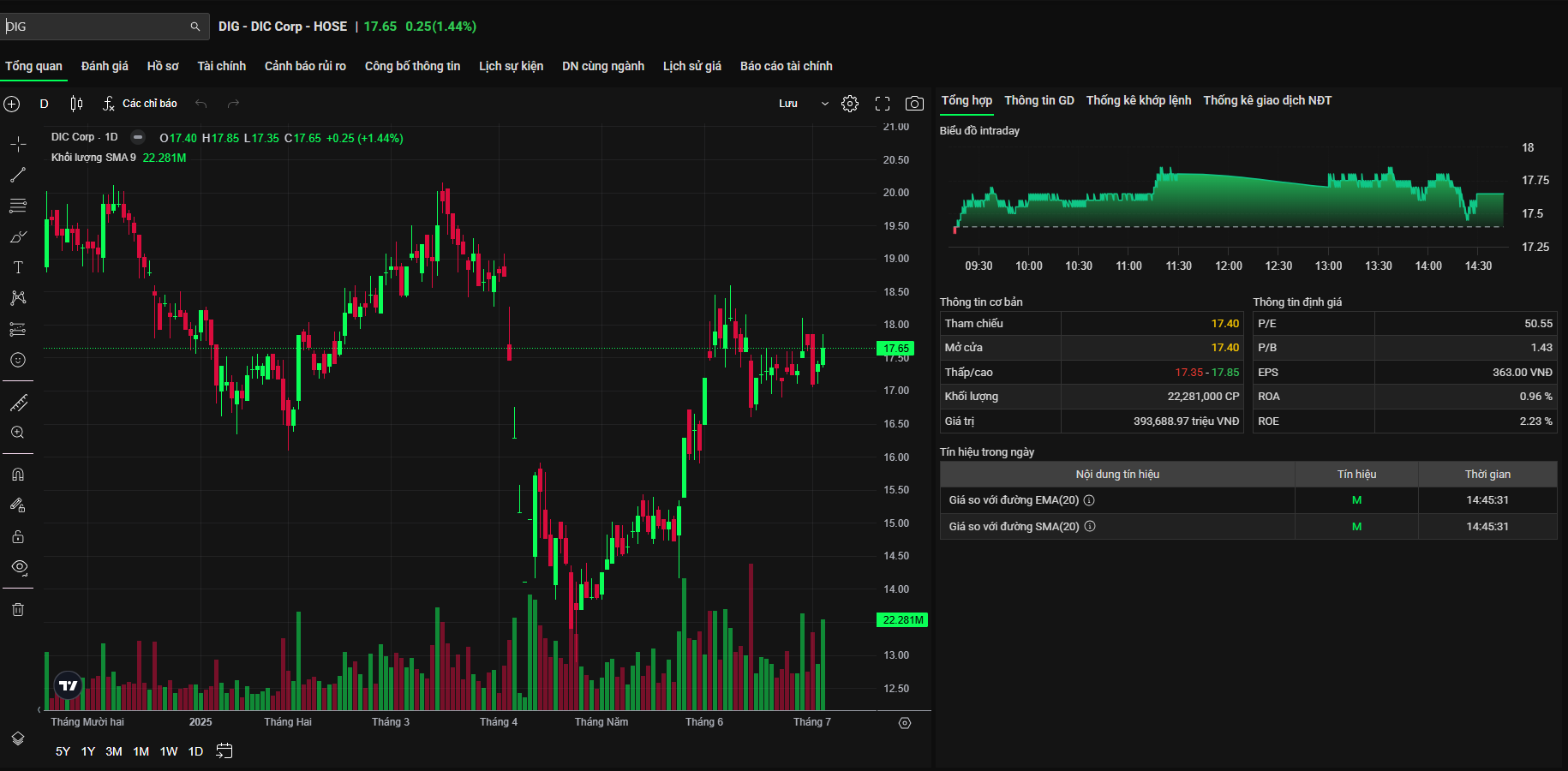Toggle stay in drawing mode
The height and width of the screenshot is (771, 1568).
pyautogui.click(x=18, y=505)
